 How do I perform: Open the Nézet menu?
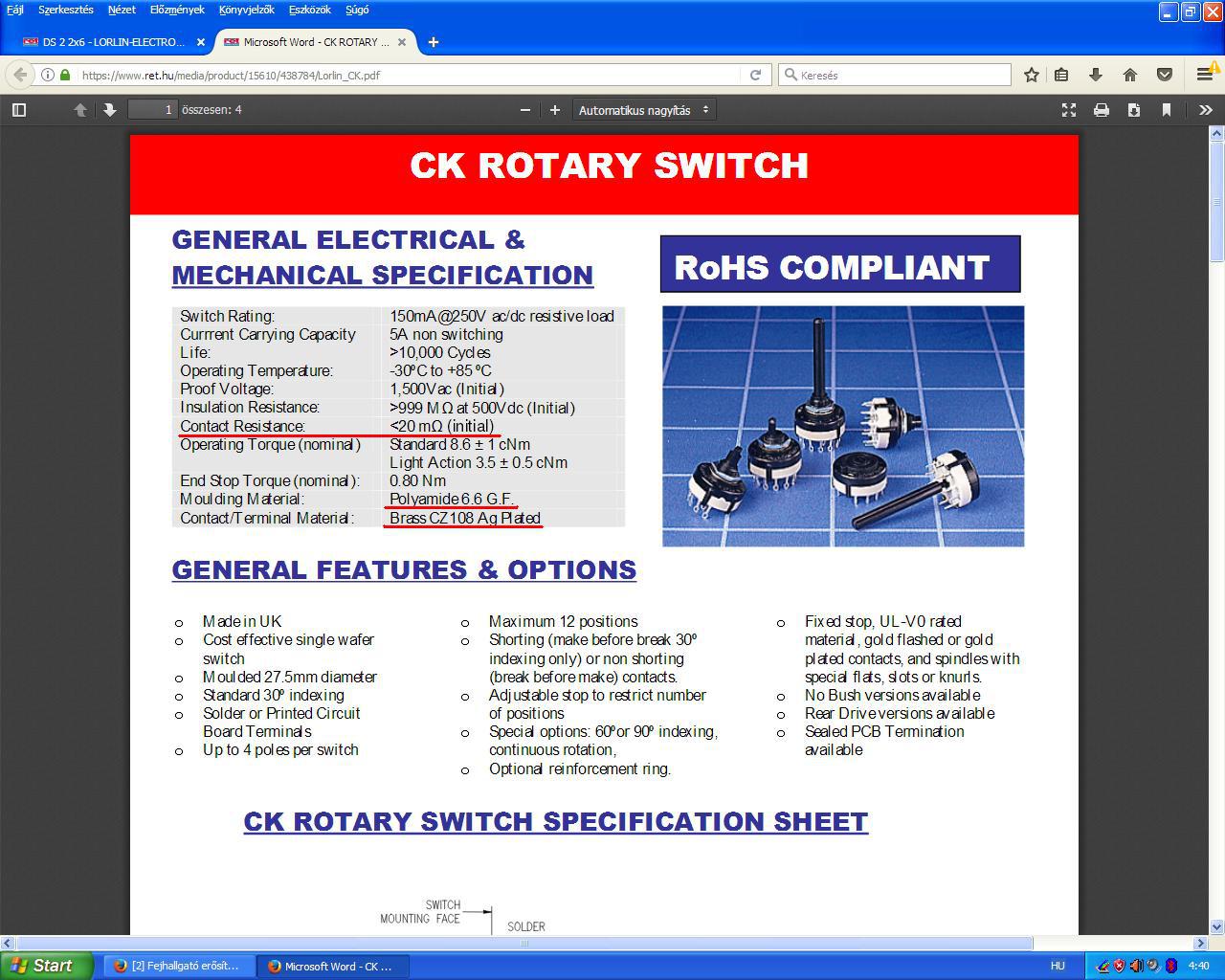pyautogui.click(x=122, y=10)
